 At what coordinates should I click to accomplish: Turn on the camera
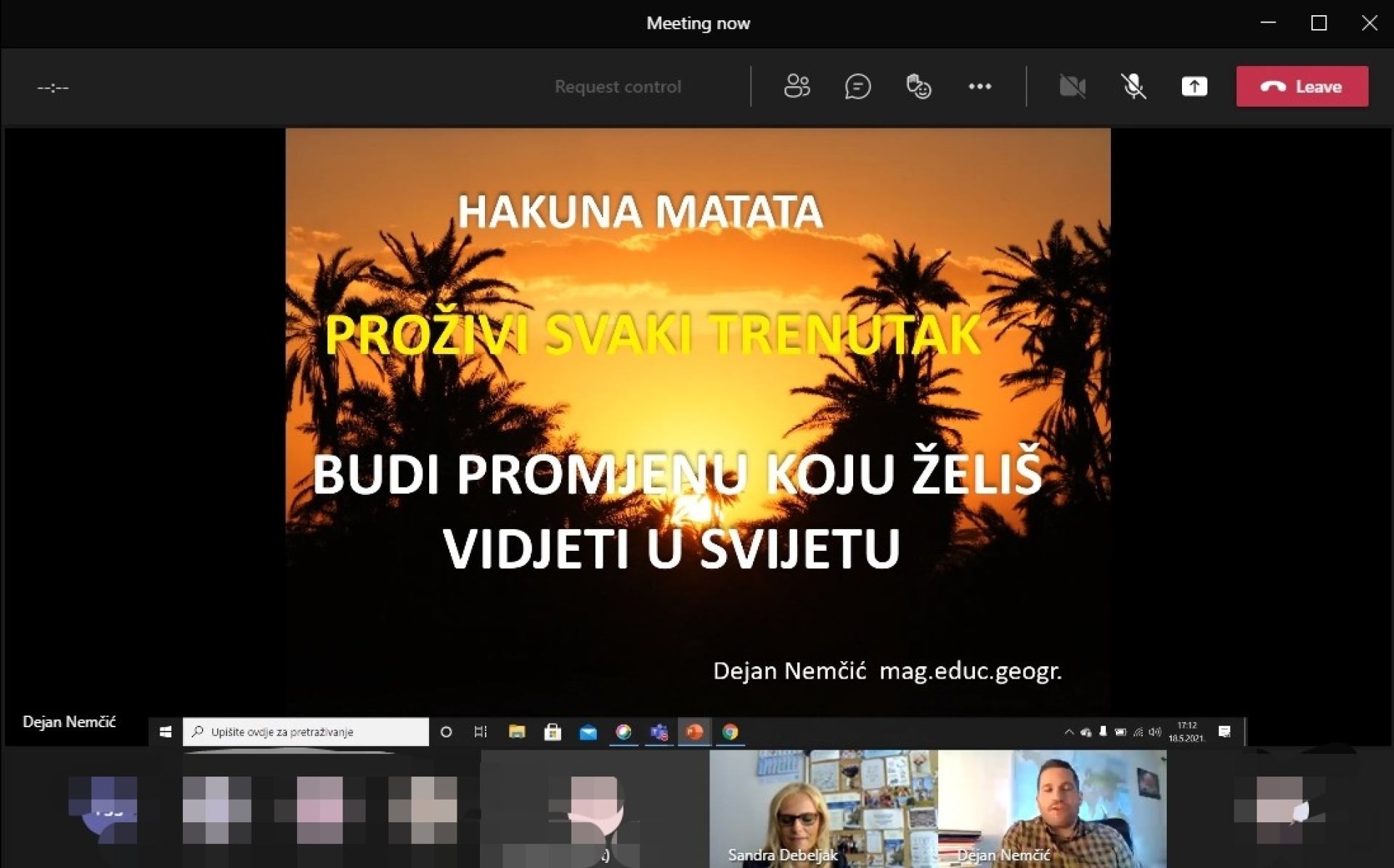1072,86
